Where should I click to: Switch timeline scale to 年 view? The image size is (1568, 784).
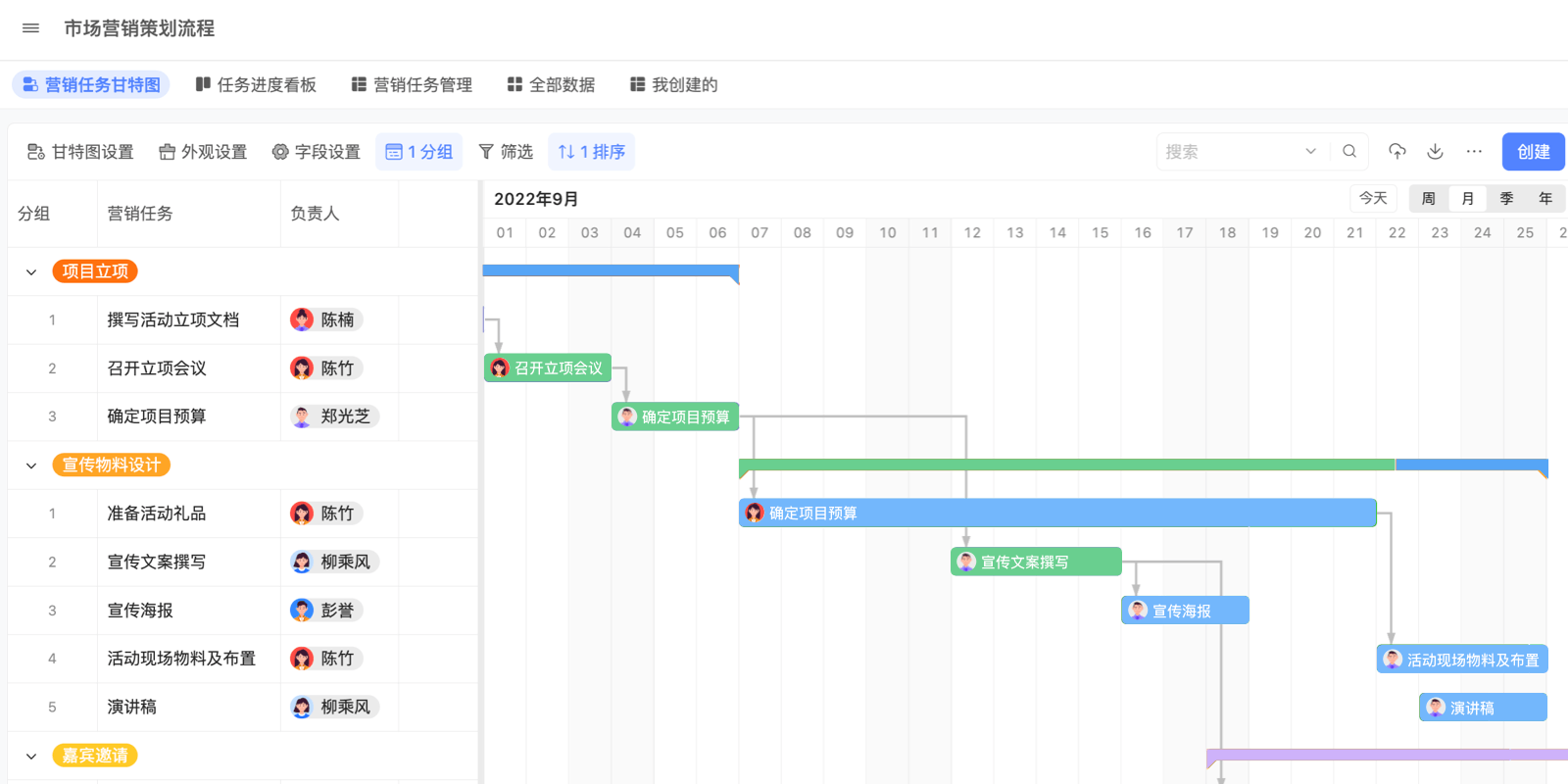point(1545,198)
